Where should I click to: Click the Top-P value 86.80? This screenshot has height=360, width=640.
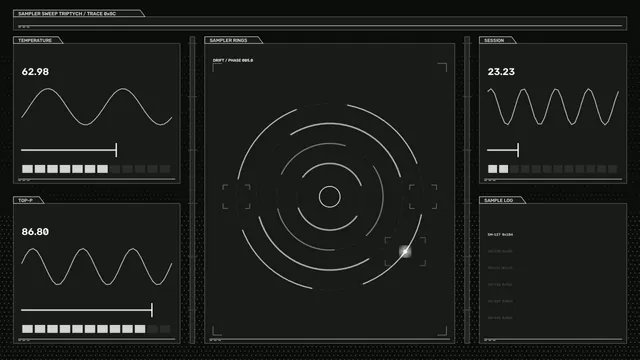click(35, 232)
